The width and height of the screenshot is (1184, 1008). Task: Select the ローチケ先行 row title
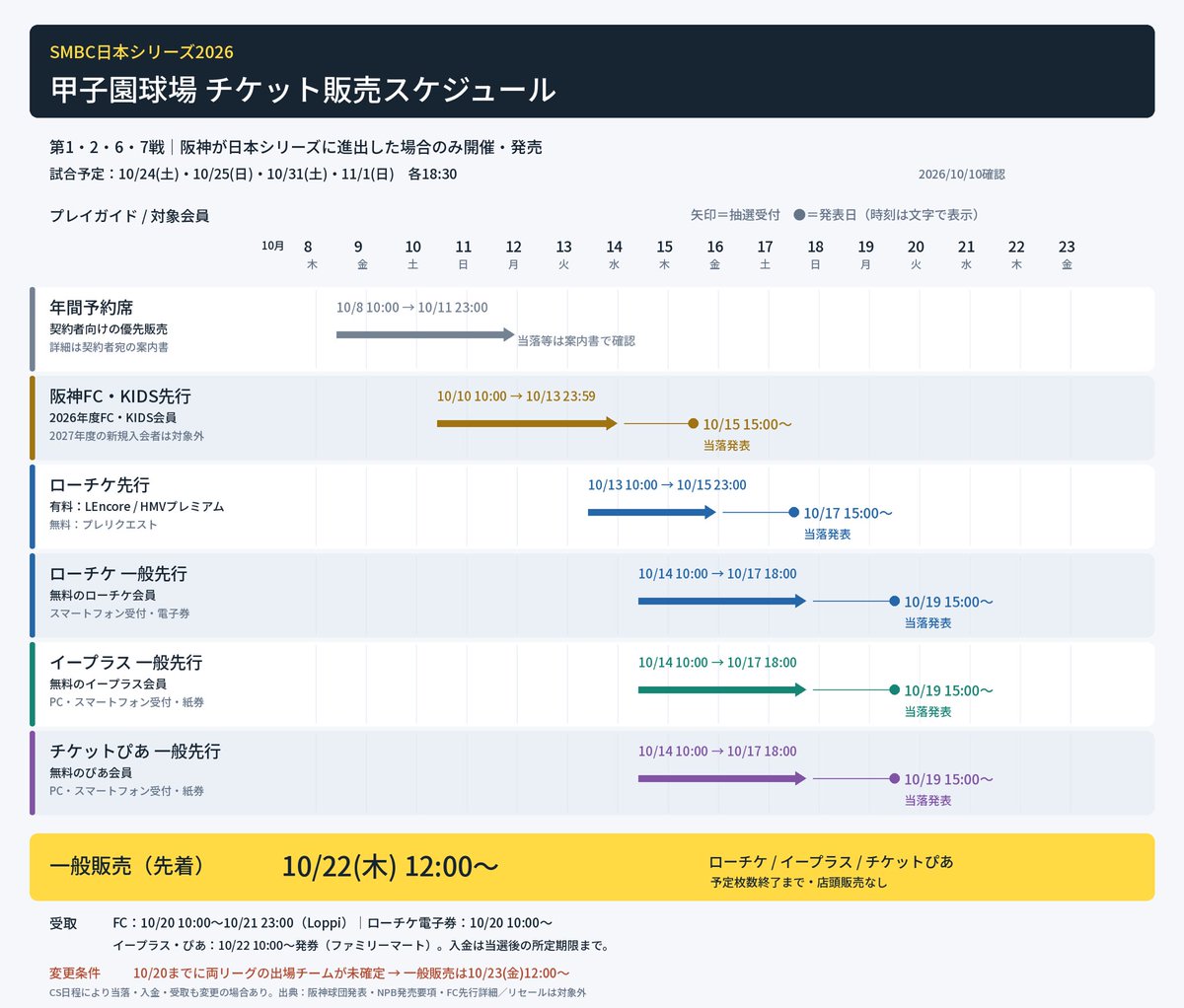(x=100, y=485)
